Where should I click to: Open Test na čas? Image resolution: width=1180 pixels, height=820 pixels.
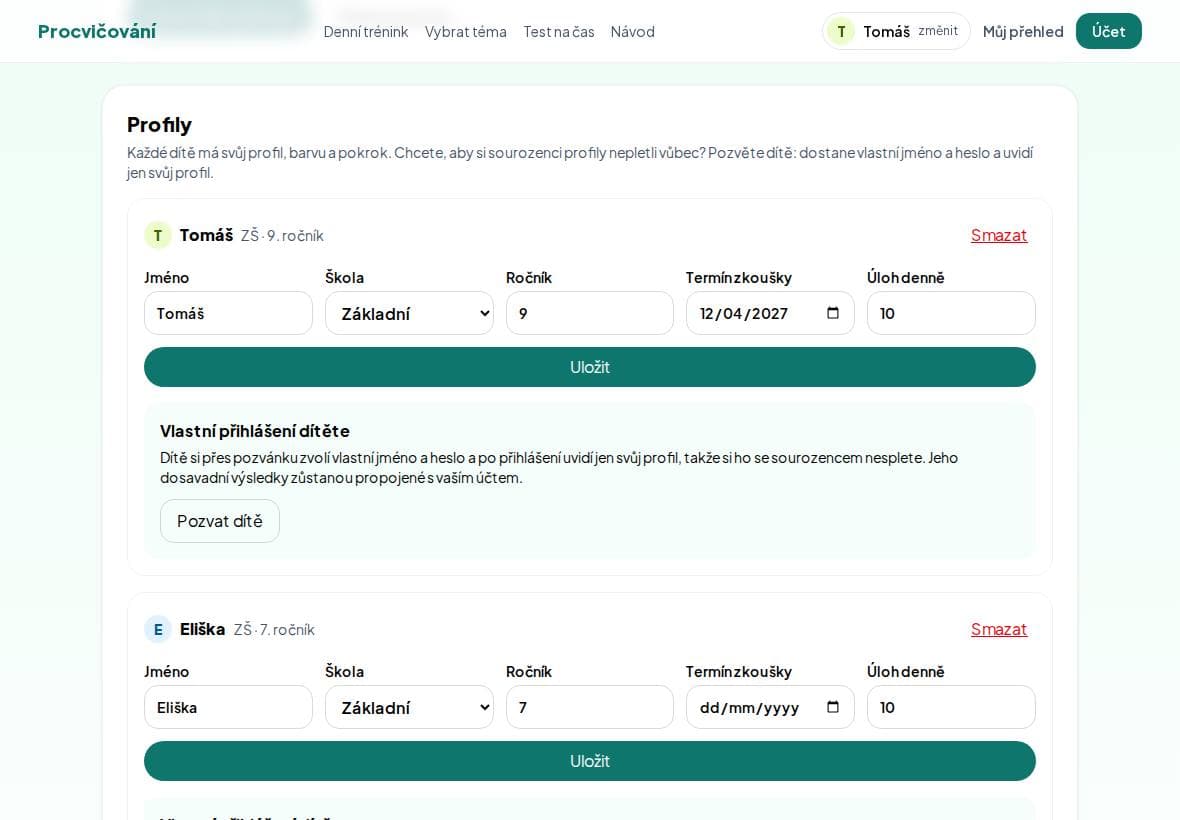(x=559, y=32)
